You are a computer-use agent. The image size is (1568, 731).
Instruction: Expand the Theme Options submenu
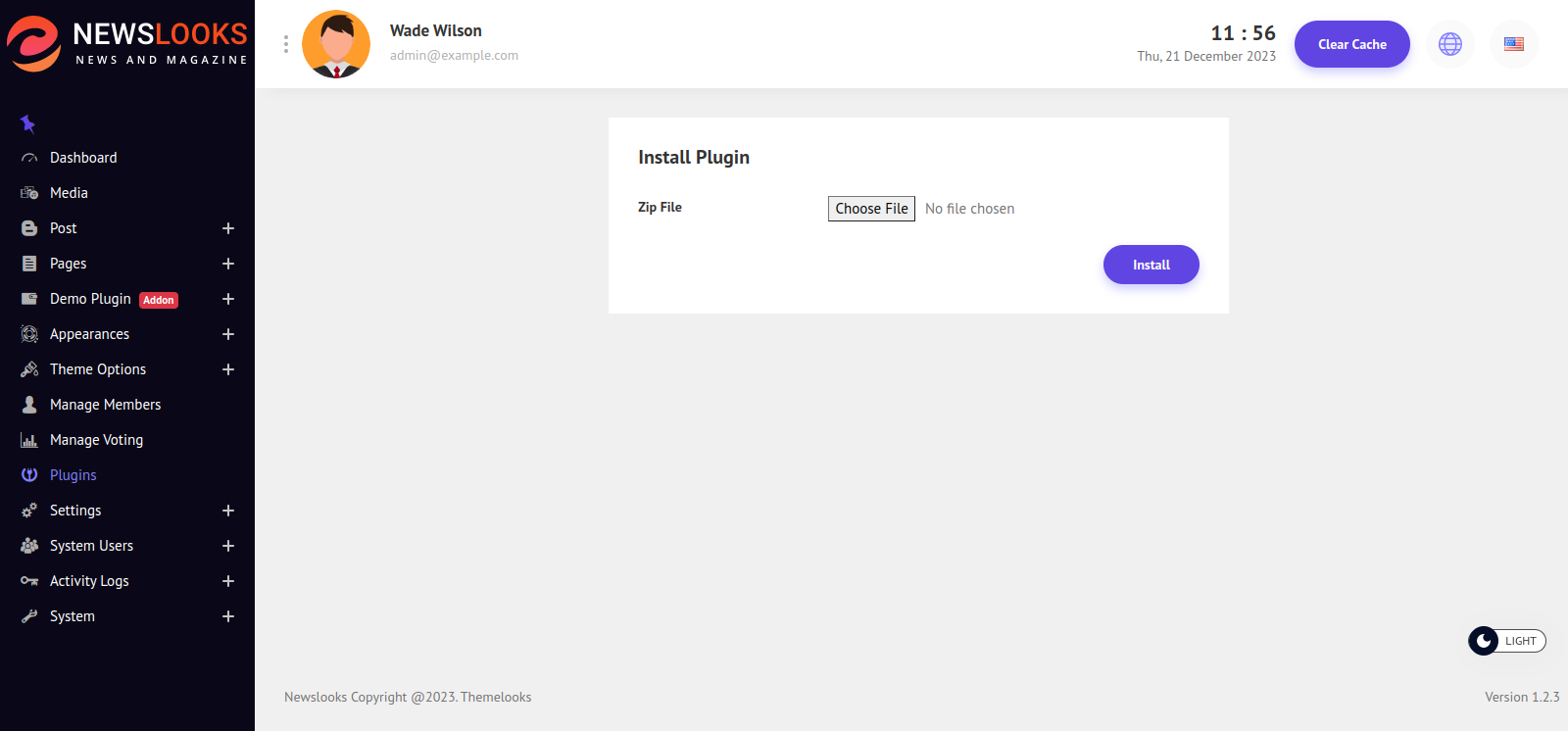[228, 369]
